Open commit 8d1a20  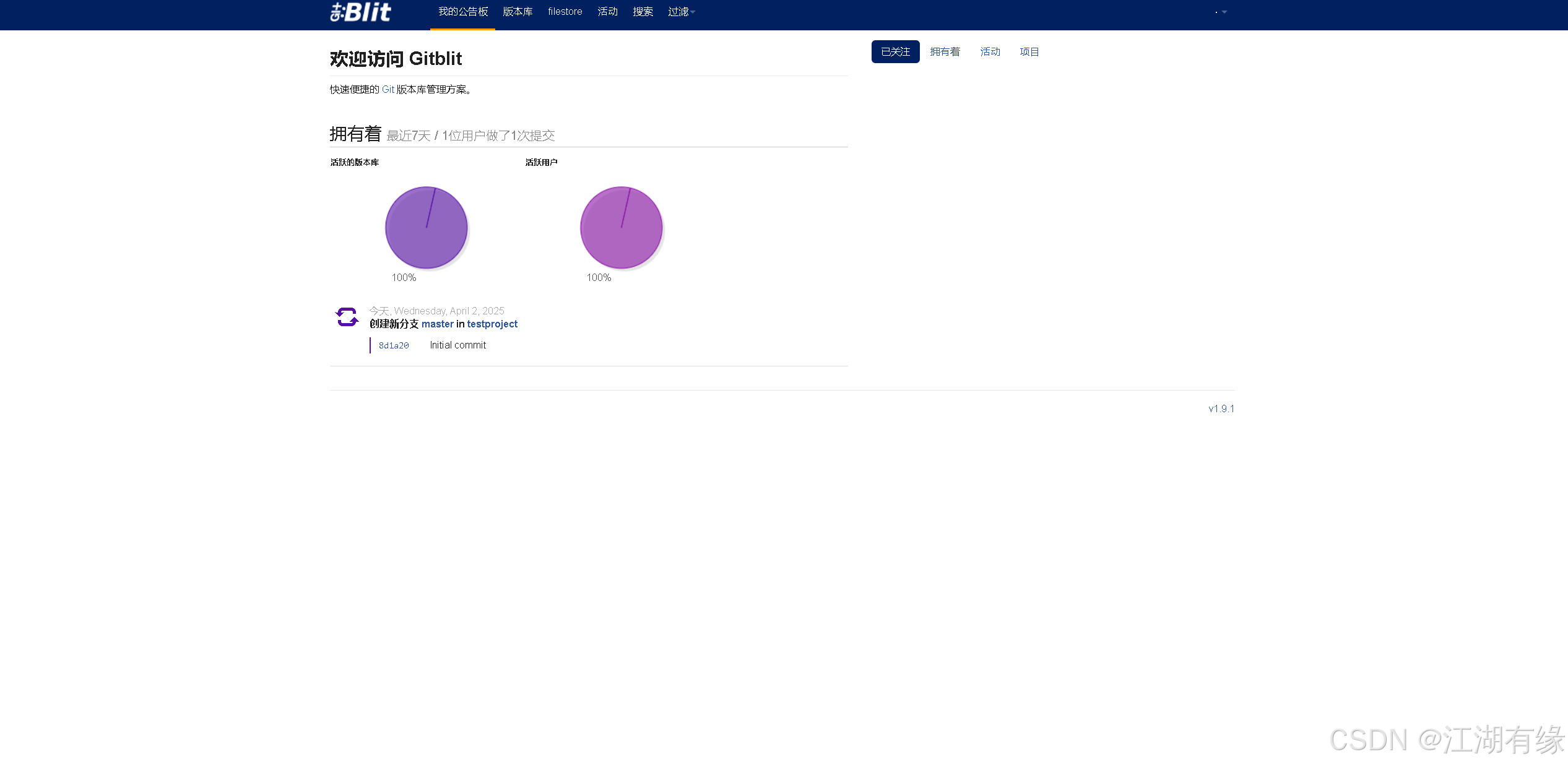click(394, 346)
